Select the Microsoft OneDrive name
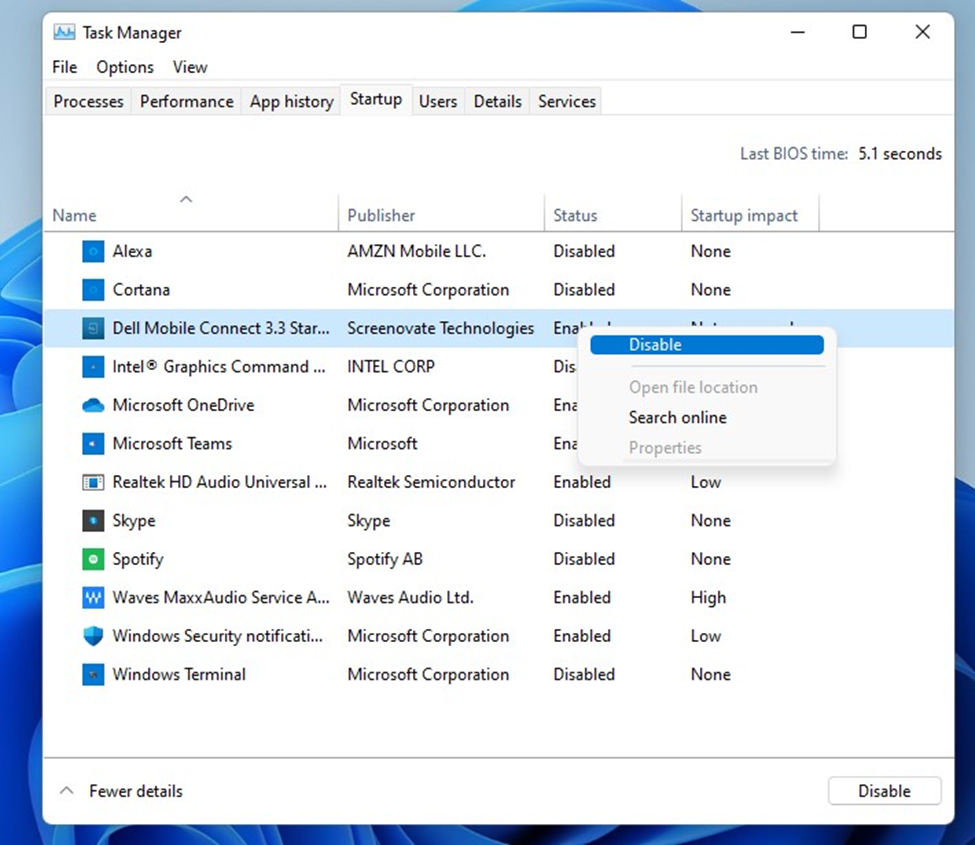The width and height of the screenshot is (975, 845). click(183, 405)
